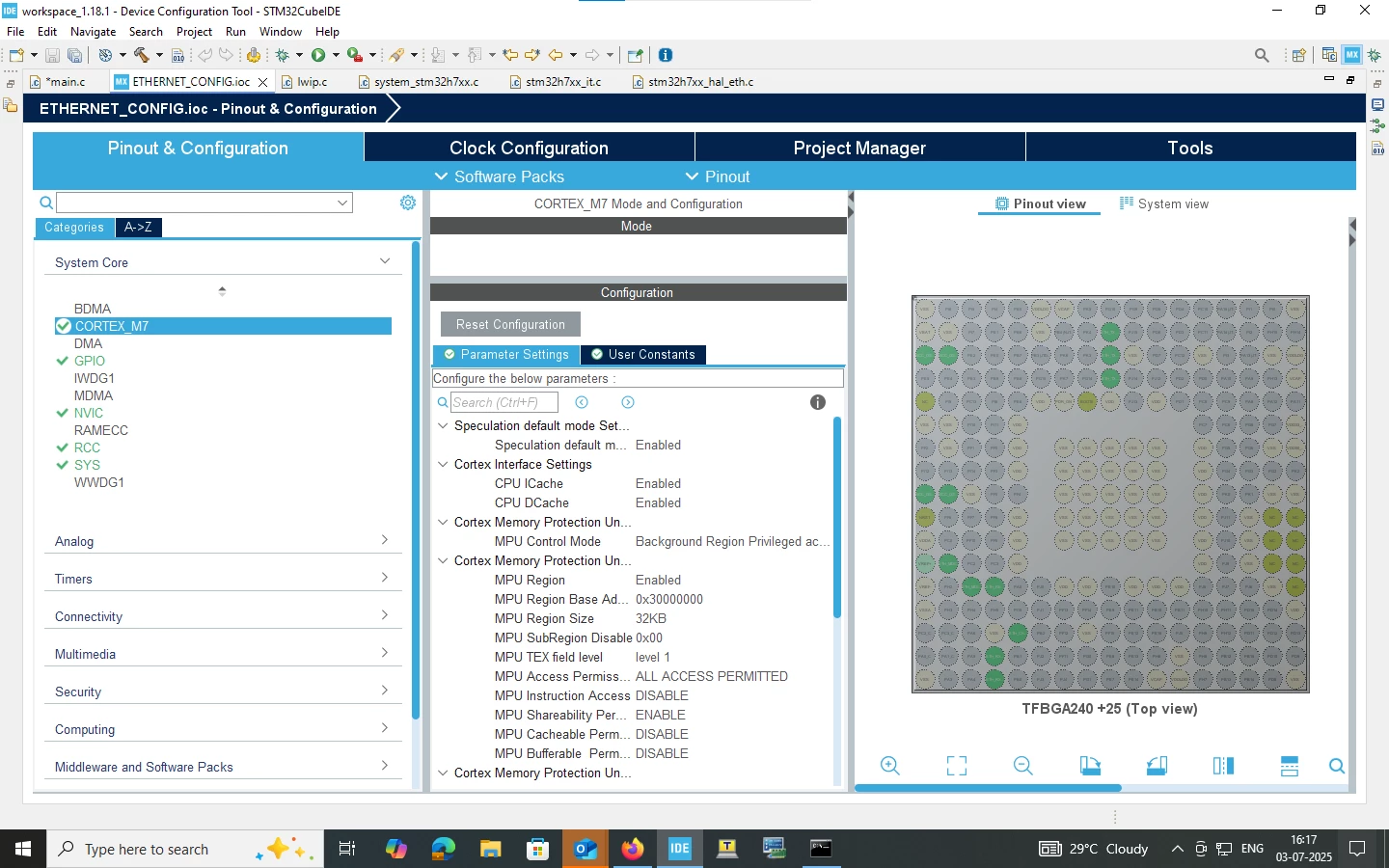Open the User Constants tab
The image size is (1389, 868).
pyautogui.click(x=643, y=355)
